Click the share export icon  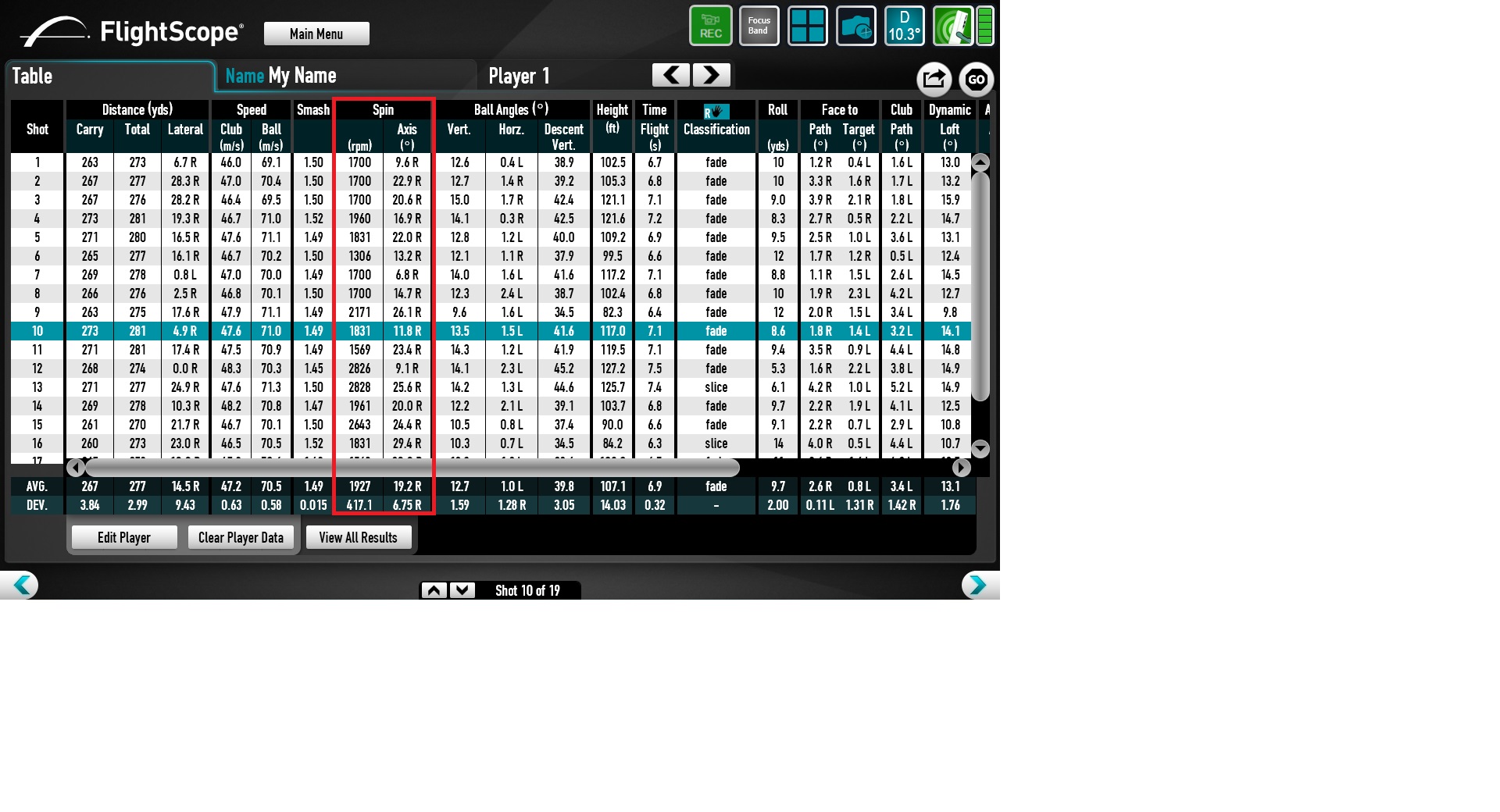tap(934, 79)
